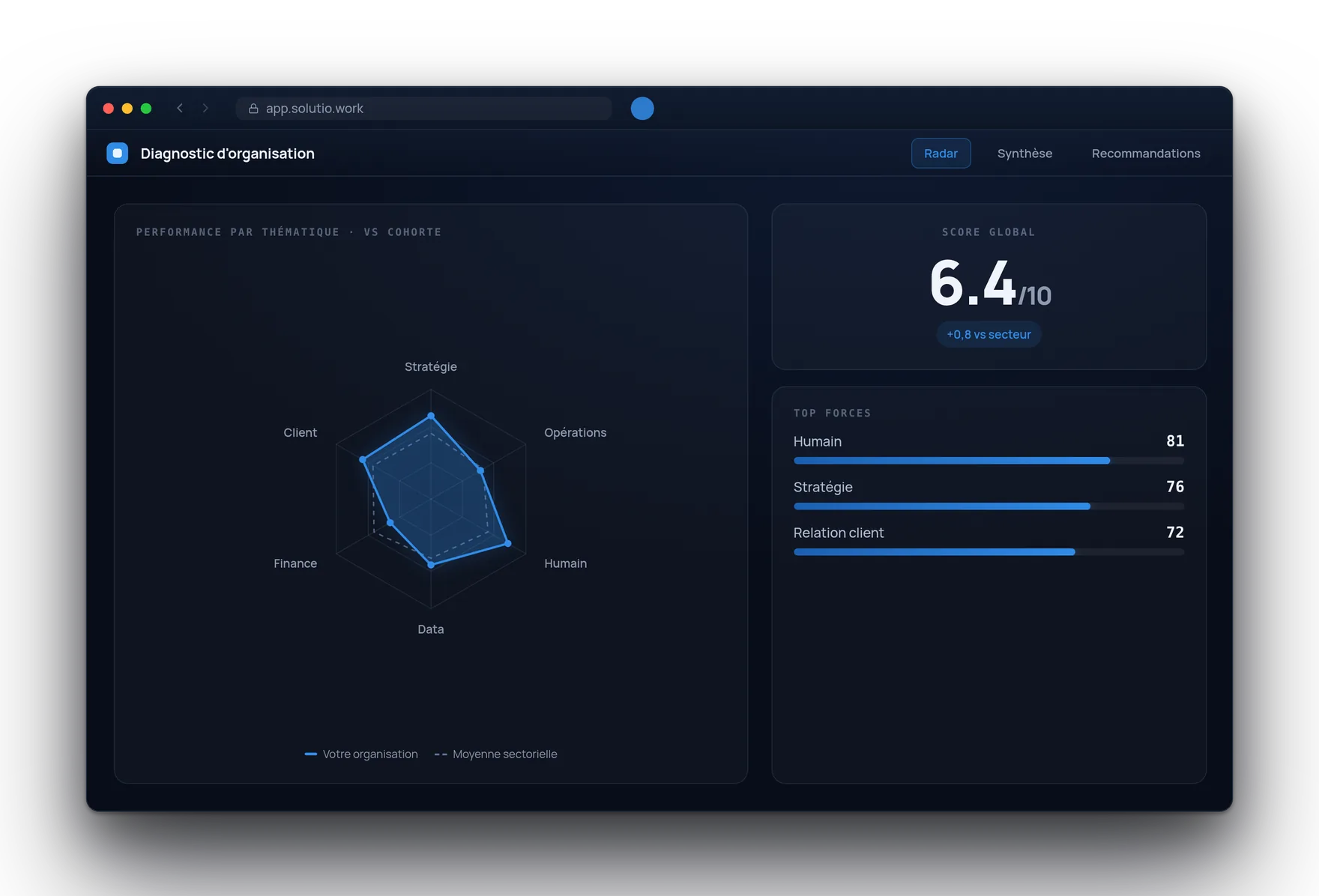Screen dimensions: 1319x896
Task: Click the browser forward arrow
Action: point(205,108)
